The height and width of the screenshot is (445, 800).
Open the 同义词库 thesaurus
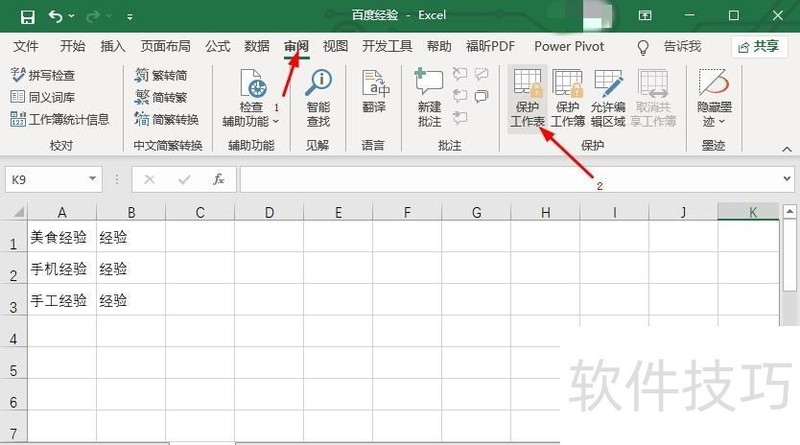click(43, 97)
